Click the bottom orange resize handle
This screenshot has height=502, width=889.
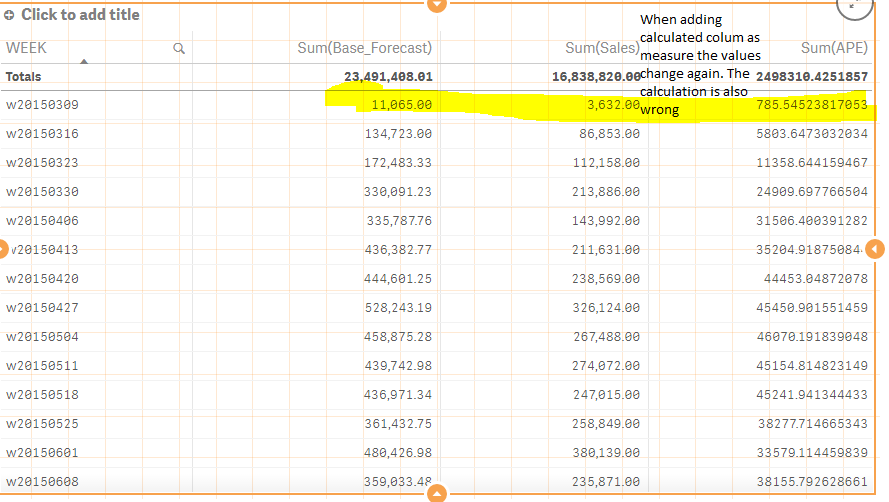(x=436, y=493)
